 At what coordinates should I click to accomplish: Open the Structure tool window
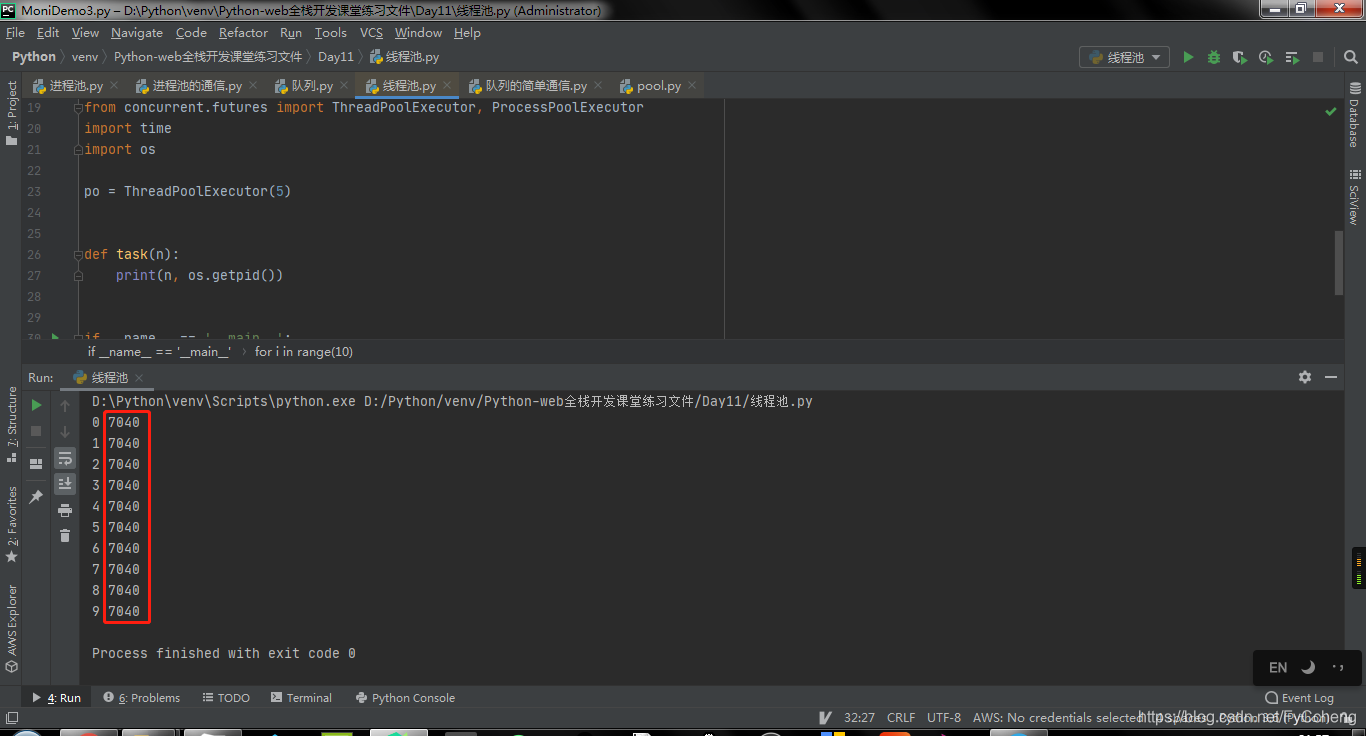click(x=12, y=424)
